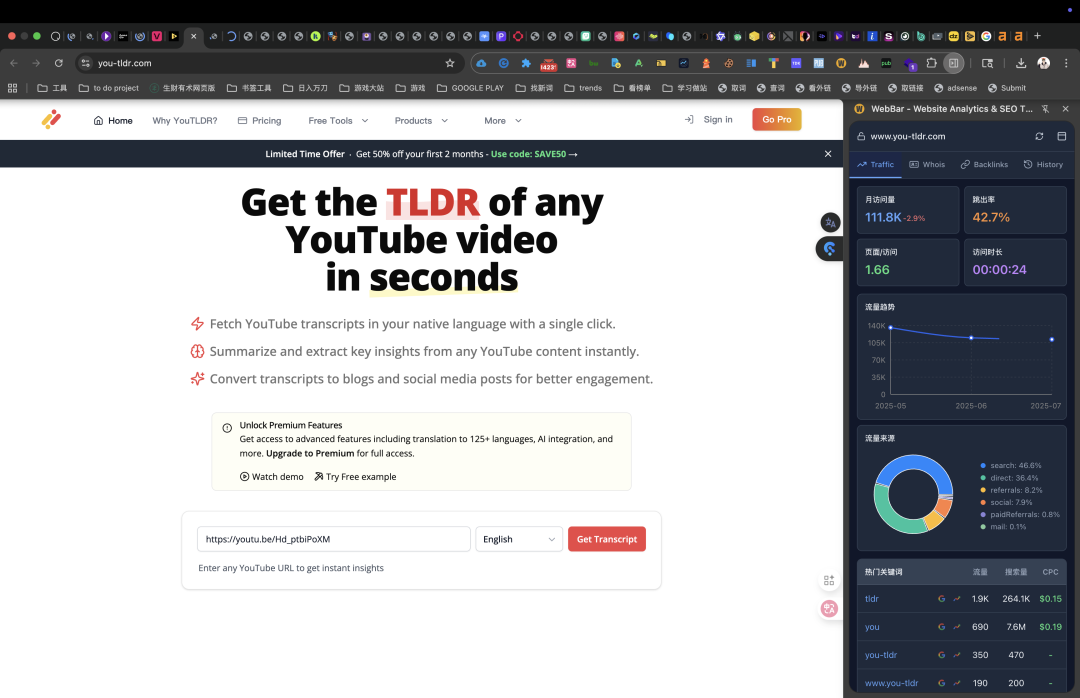The width and height of the screenshot is (1080, 698).
Task: Expand the Products dropdown
Action: (x=422, y=121)
